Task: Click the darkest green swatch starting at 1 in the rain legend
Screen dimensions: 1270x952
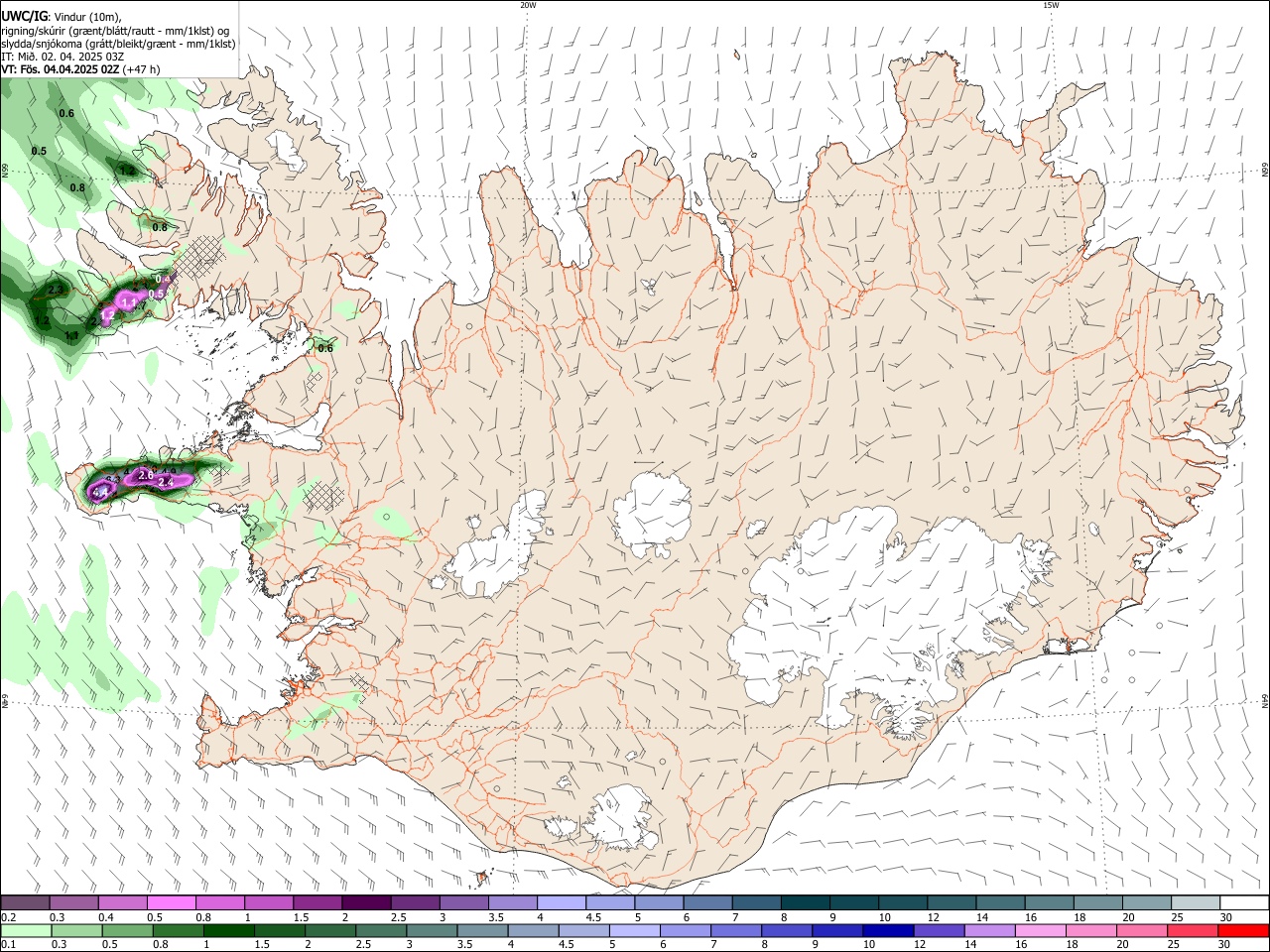Action: click(227, 930)
